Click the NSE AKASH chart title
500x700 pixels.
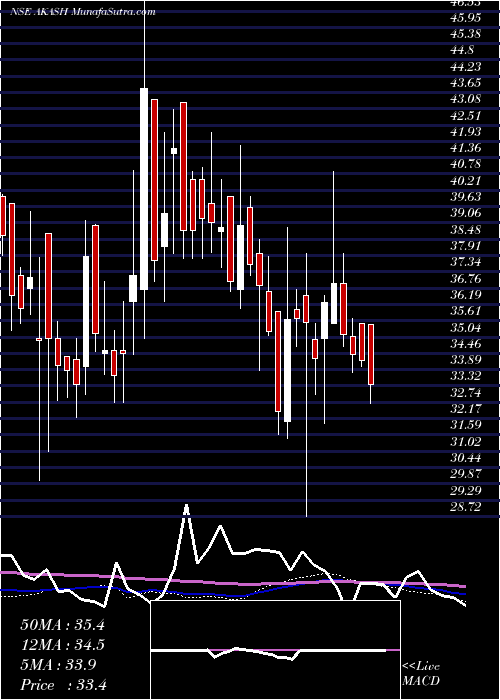pyautogui.click(x=83, y=12)
